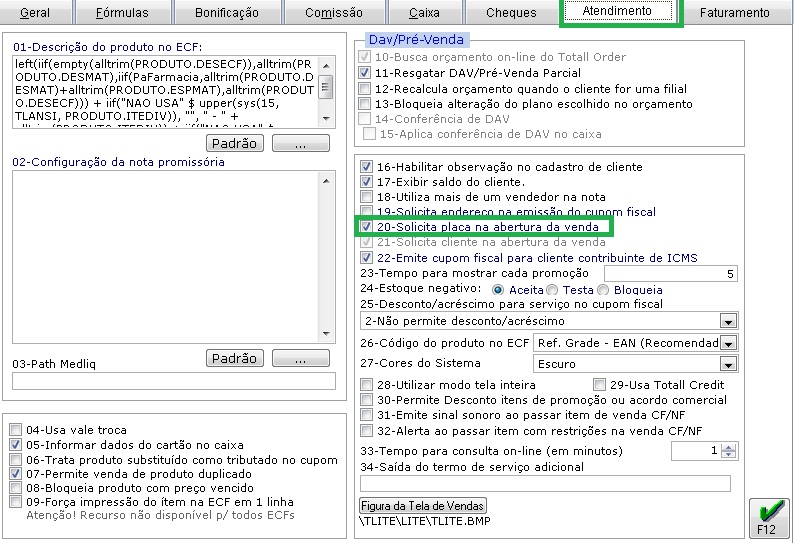Click the Dav/Pré-Venda group title
Screen dimensions: 794x543
point(416,40)
